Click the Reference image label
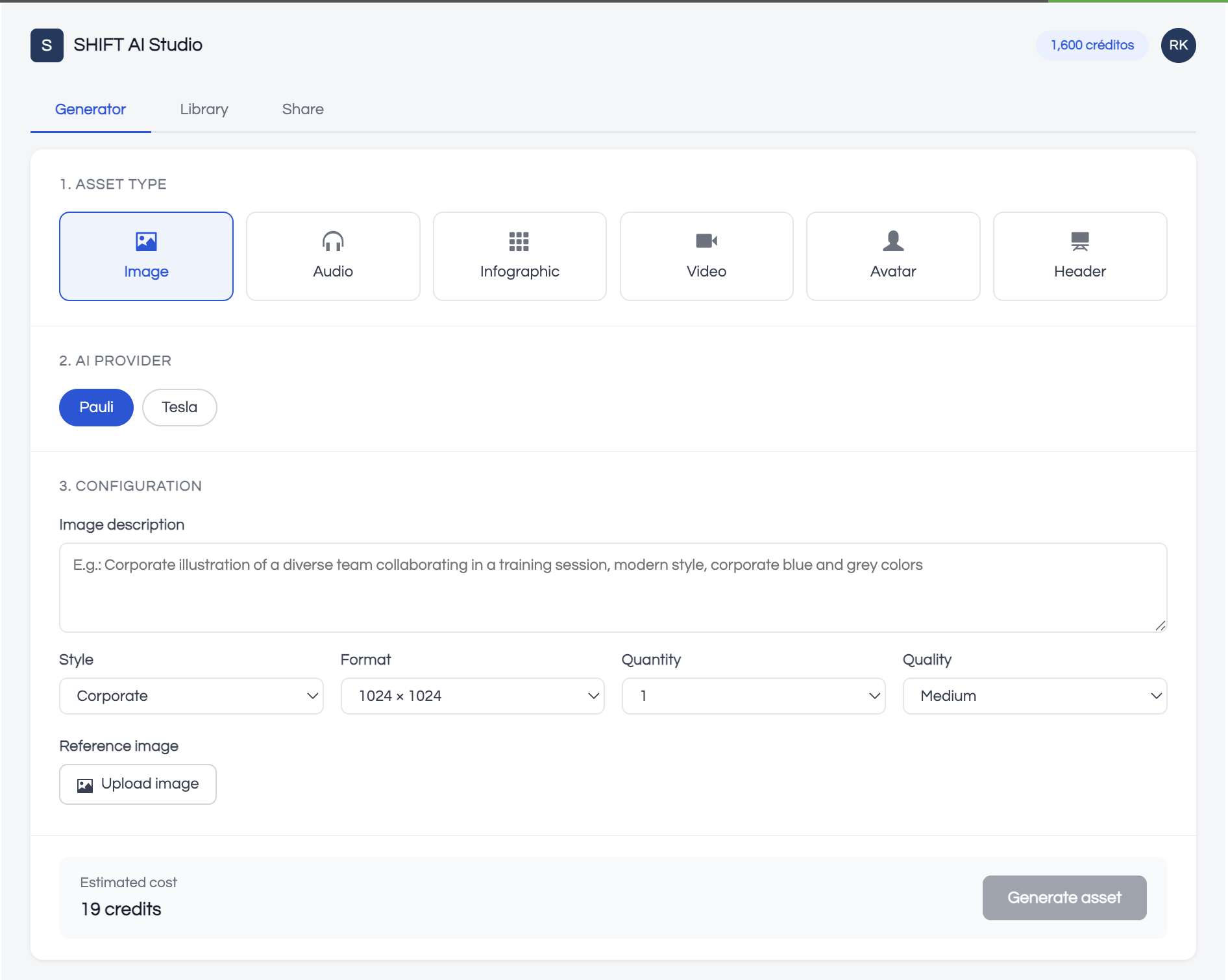1228x980 pixels. 119,746
